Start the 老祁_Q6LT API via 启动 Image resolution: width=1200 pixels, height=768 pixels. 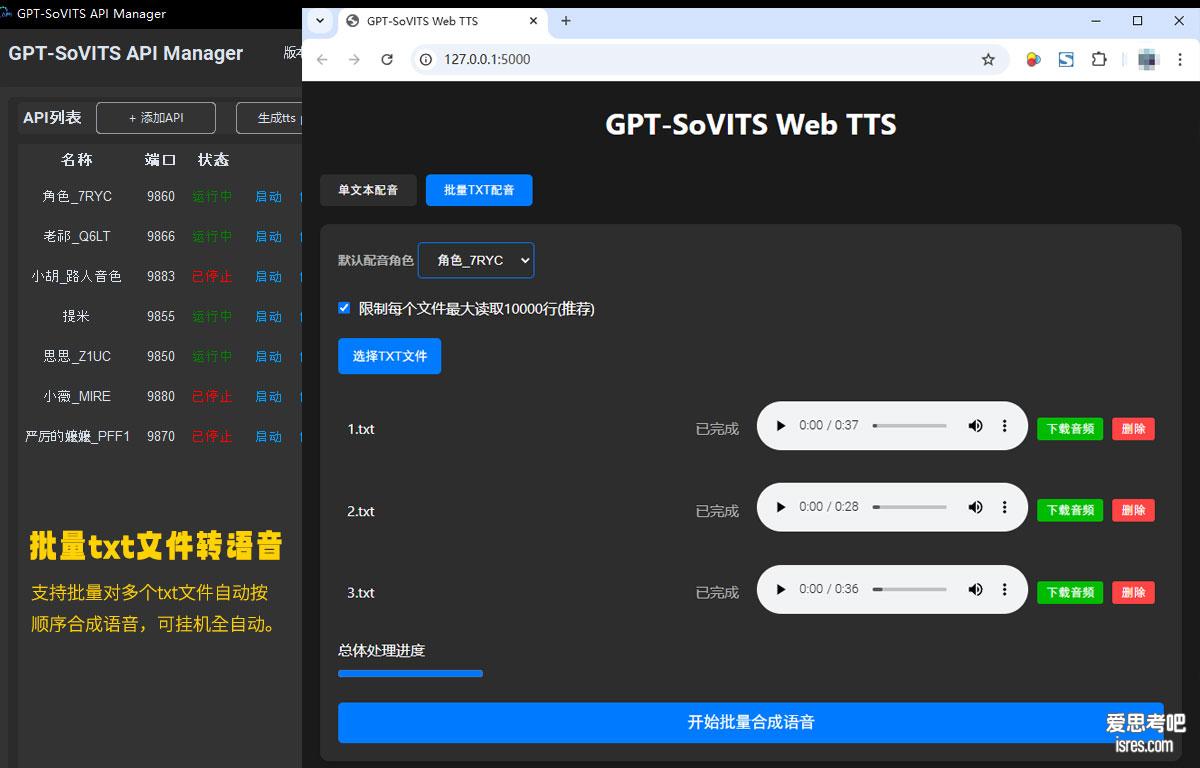[x=268, y=237]
